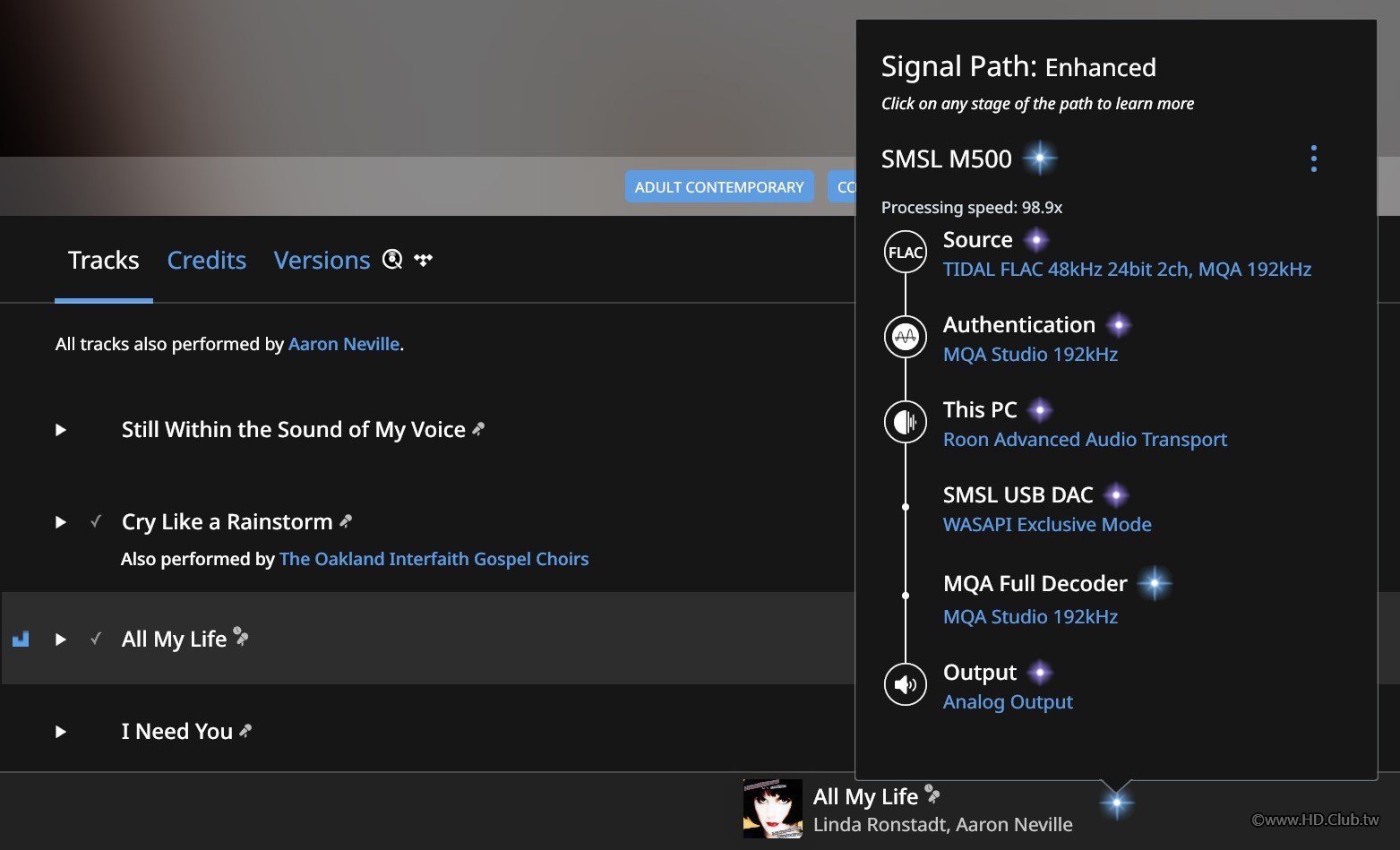The height and width of the screenshot is (850, 1400).
Task: Switch to the Credits tab
Action: (206, 261)
